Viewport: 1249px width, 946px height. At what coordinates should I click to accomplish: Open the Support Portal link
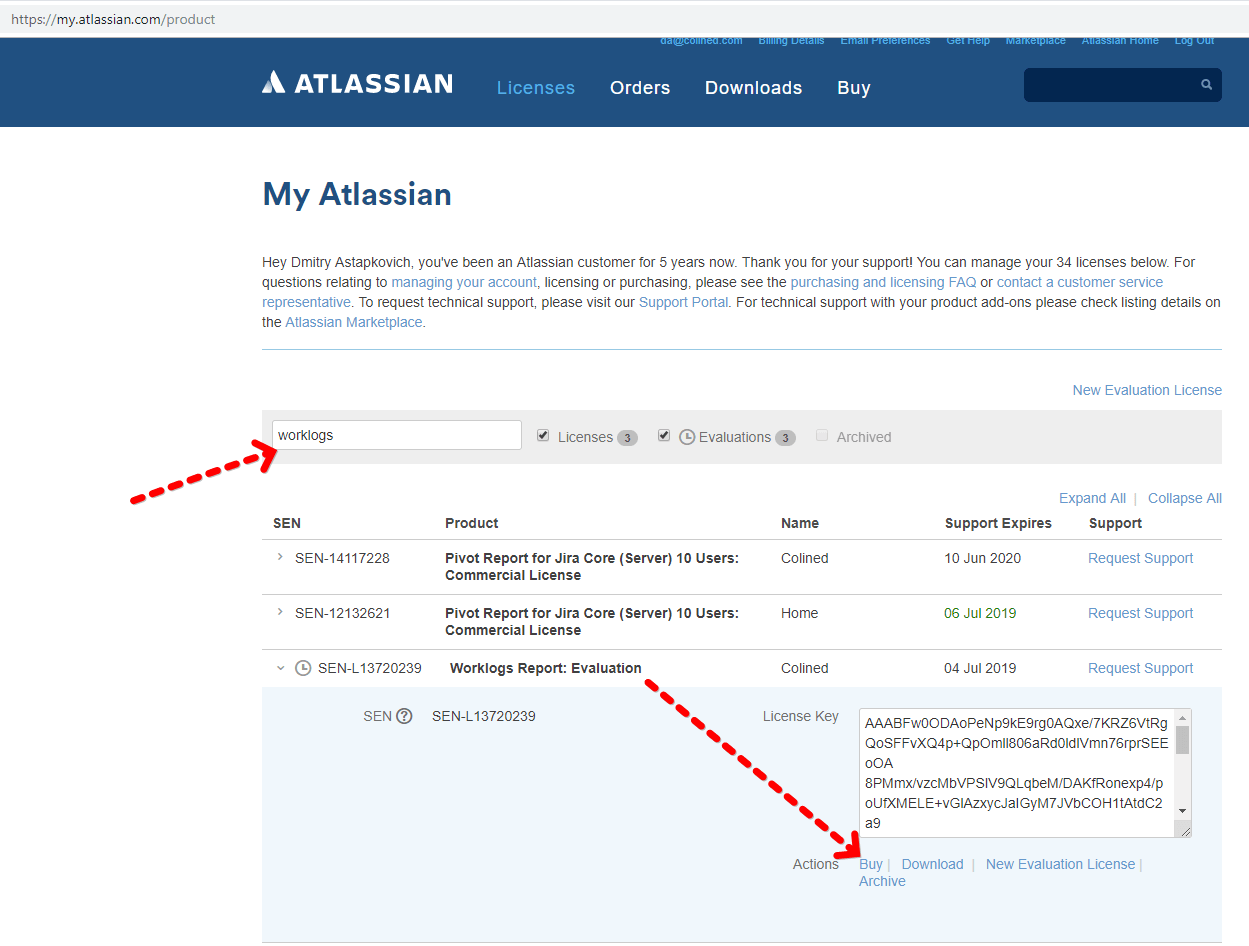pyautogui.click(x=683, y=302)
